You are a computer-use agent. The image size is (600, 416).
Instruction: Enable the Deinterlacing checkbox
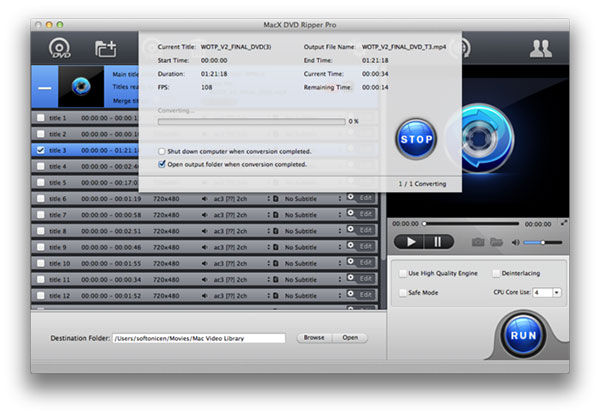tap(496, 273)
